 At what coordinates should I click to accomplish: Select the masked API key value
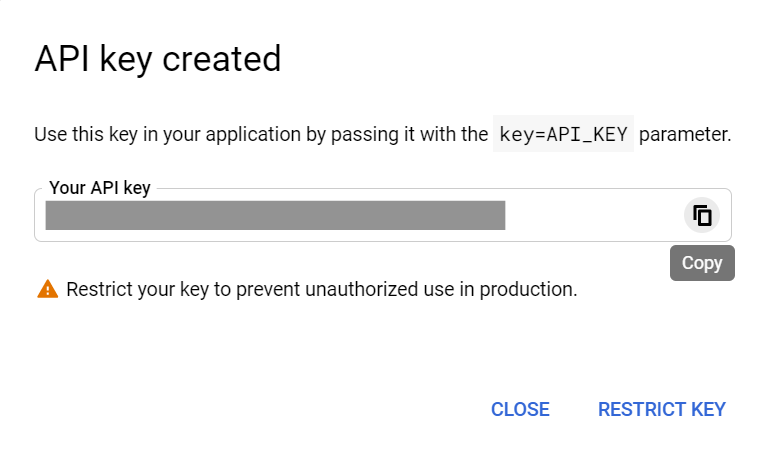pyautogui.click(x=275, y=215)
